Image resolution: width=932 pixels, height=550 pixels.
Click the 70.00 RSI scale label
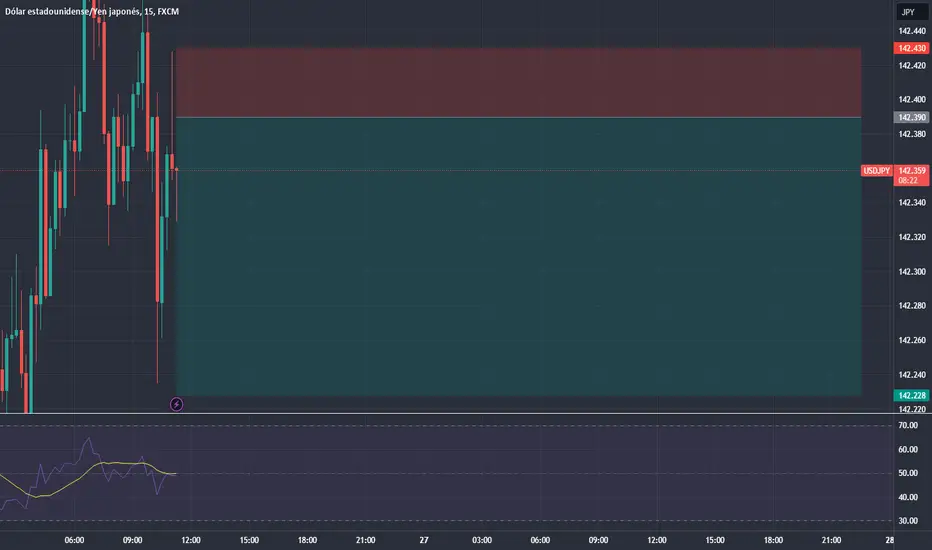tap(908, 425)
